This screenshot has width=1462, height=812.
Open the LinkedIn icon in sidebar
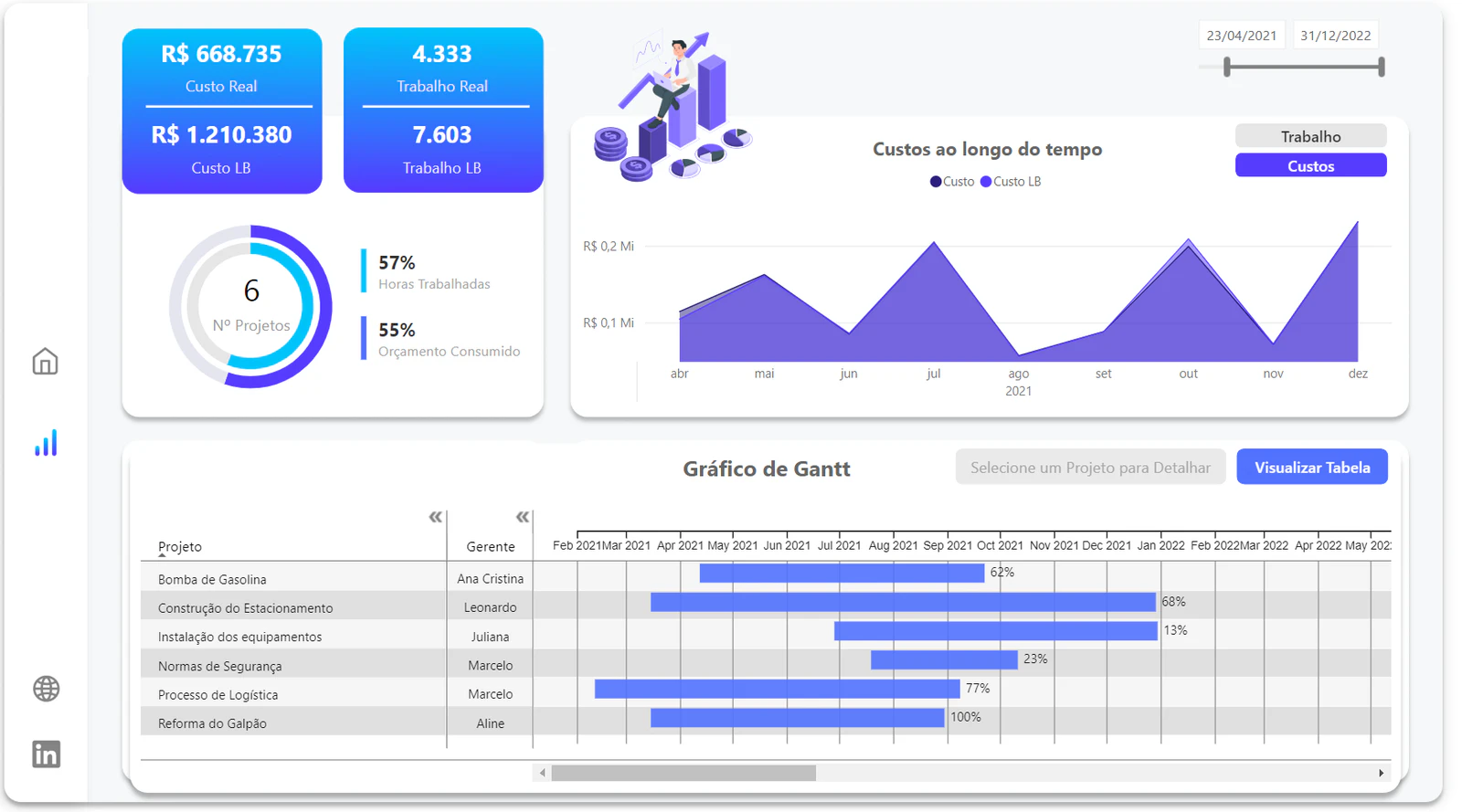click(46, 754)
